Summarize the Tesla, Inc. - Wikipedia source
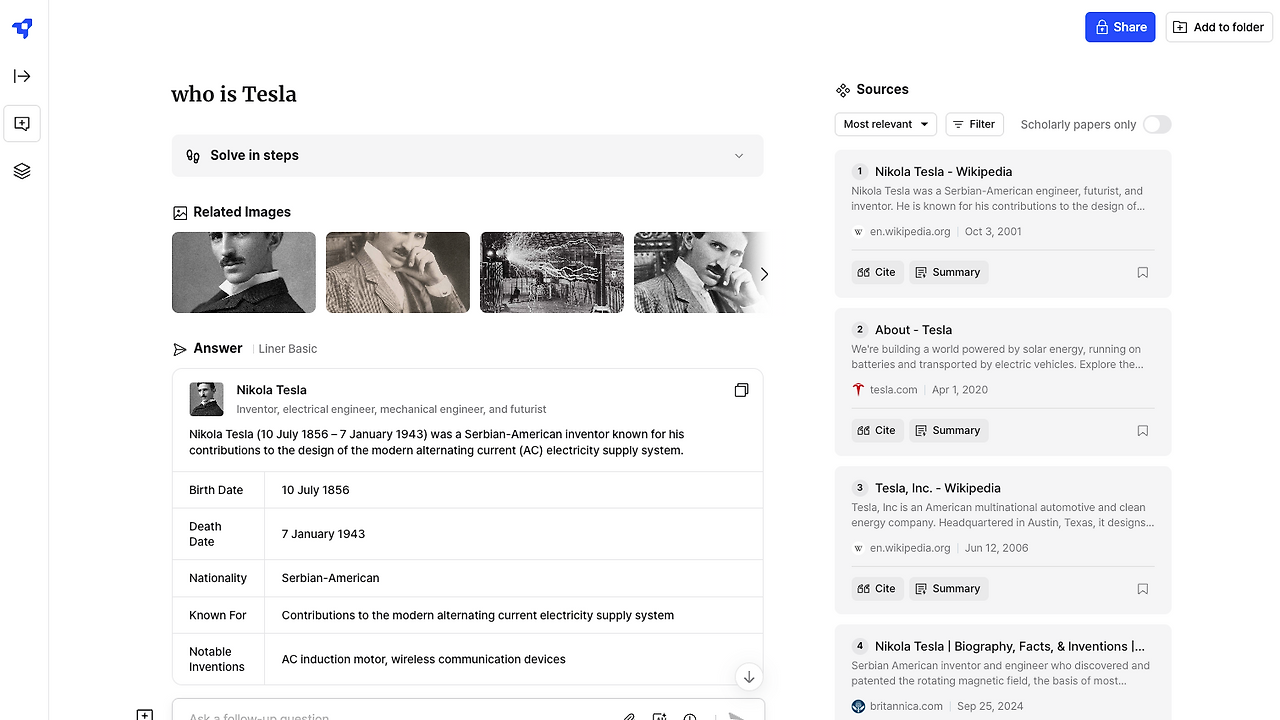This screenshot has width=1280, height=720. tap(948, 589)
